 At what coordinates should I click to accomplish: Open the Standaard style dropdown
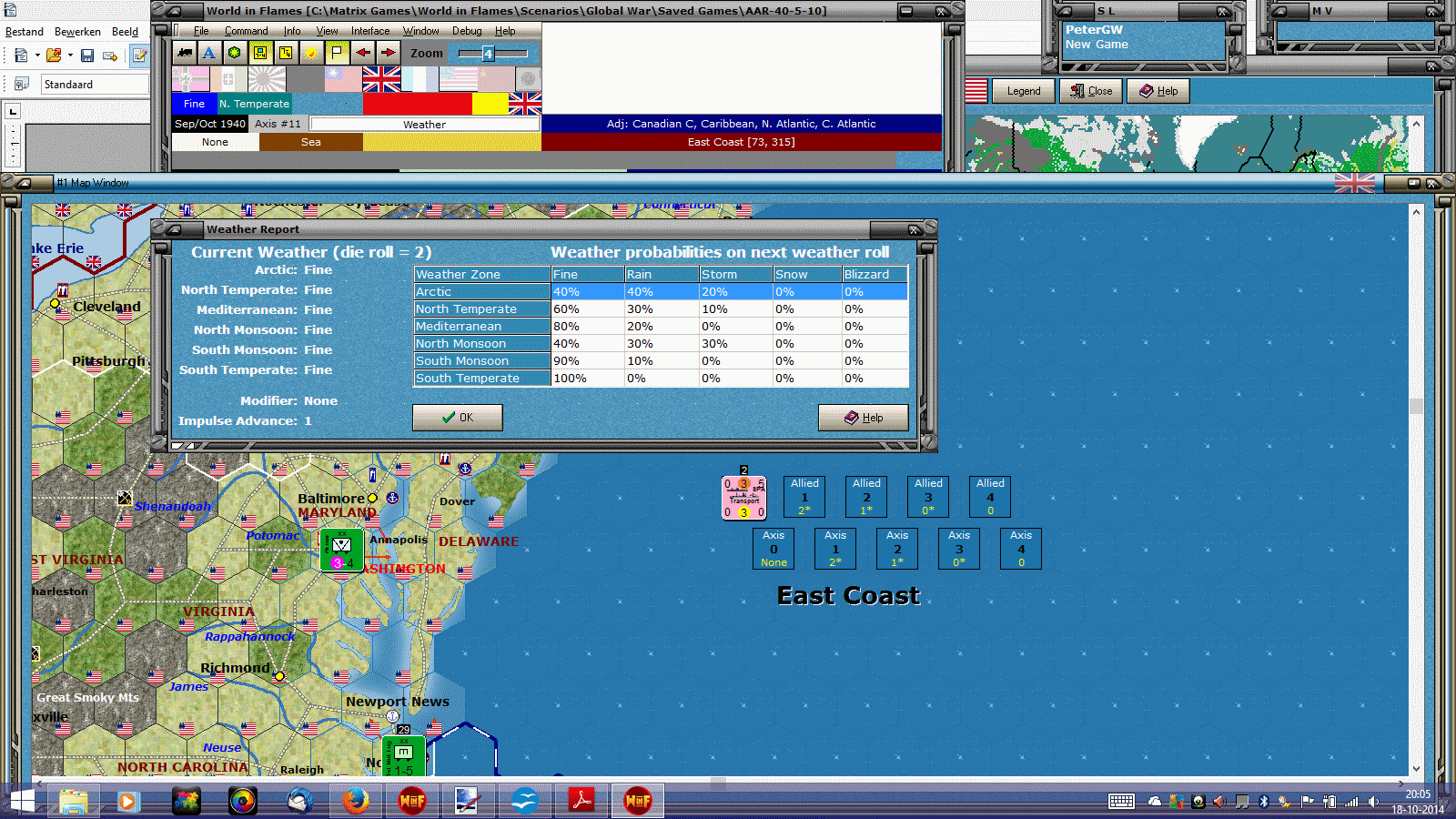[x=95, y=85]
